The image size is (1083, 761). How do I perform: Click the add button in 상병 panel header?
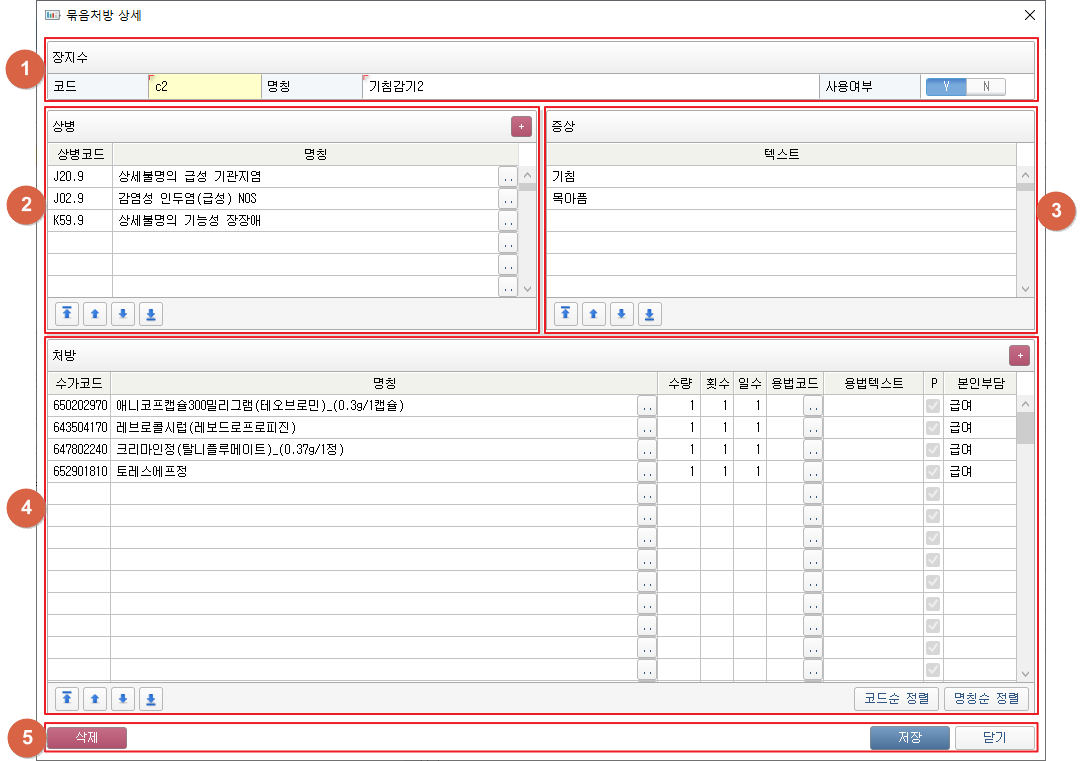521,126
